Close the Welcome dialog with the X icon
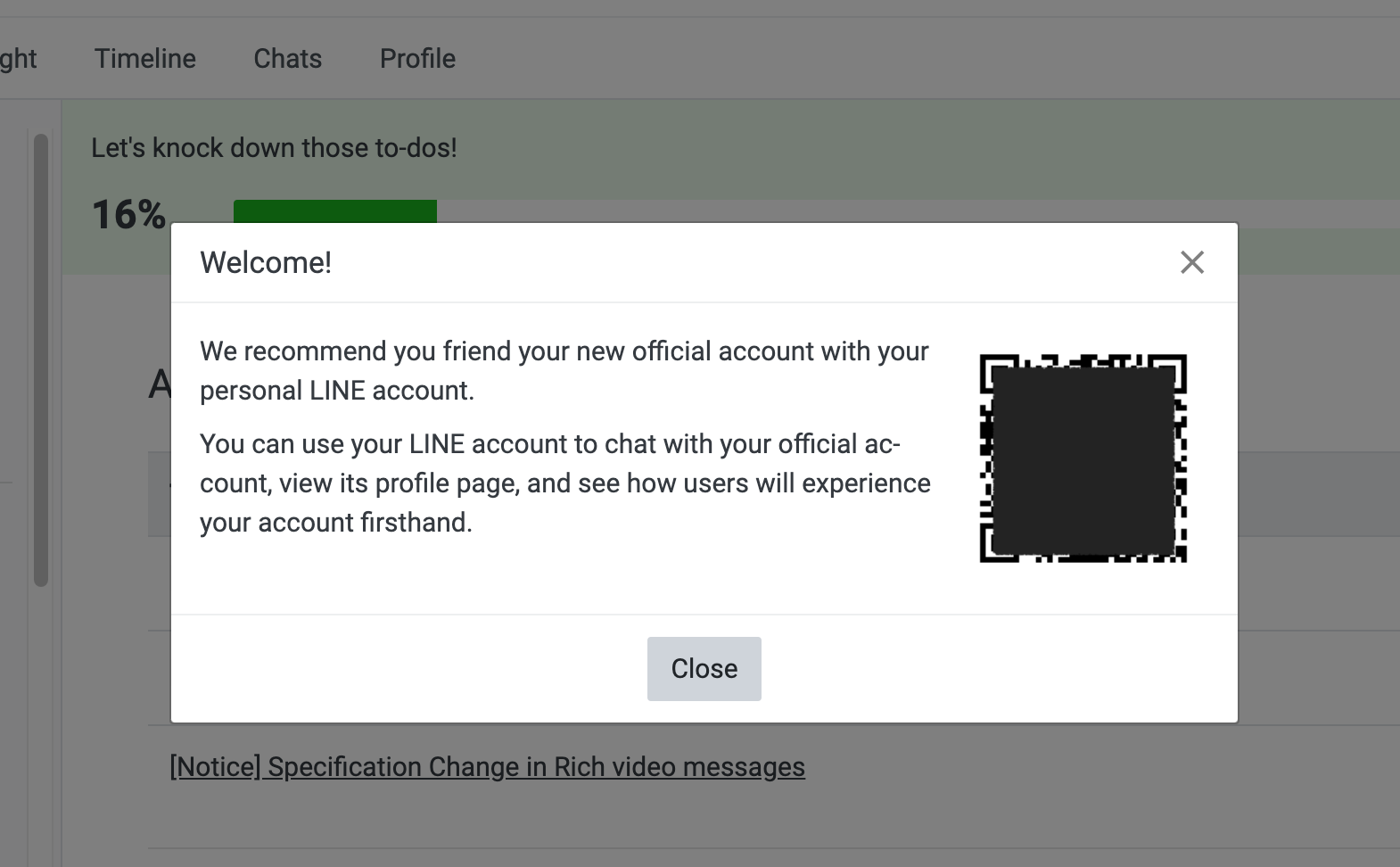The image size is (1400, 867). click(1191, 262)
